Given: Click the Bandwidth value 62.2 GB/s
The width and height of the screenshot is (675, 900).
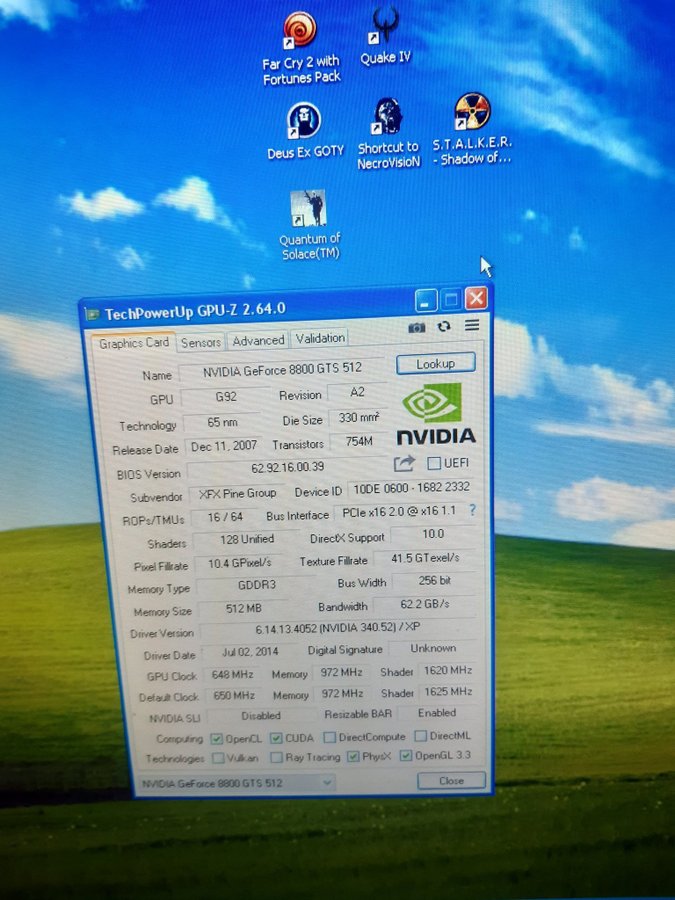Looking at the screenshot, I should point(425,604).
